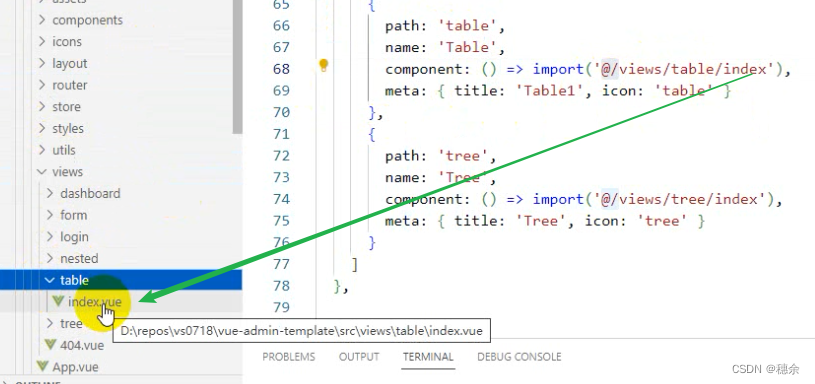Select the nested folder label
The width and height of the screenshot is (815, 384).
tap(79, 258)
